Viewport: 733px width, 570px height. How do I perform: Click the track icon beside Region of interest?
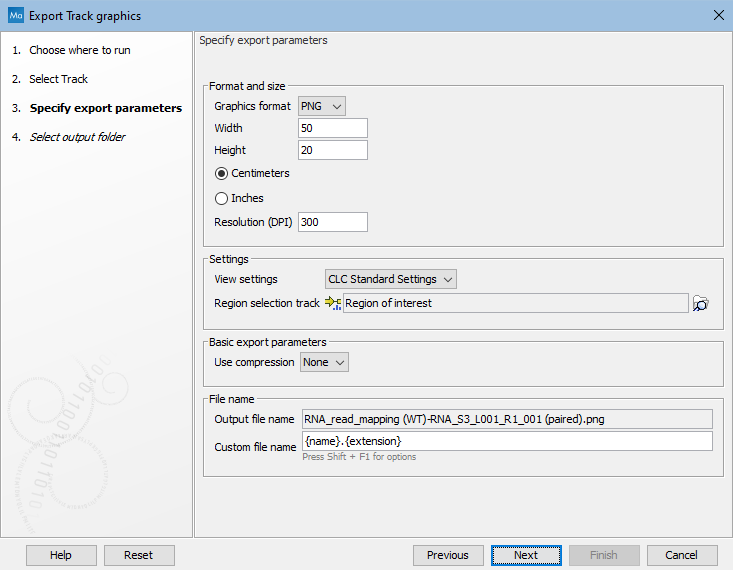(x=333, y=304)
